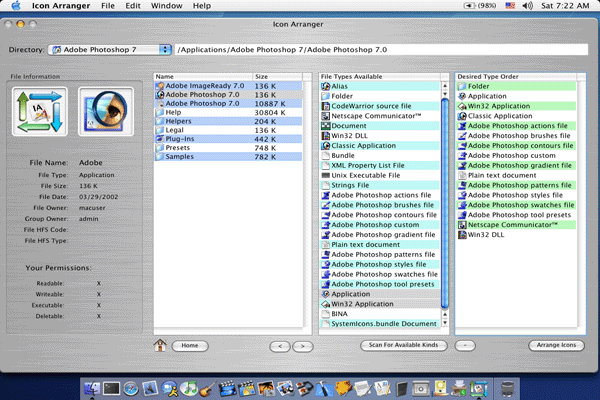Click the Icon Arranger arrows thumbnail in File Information
Image resolution: width=600 pixels, height=400 pixels.
[40, 111]
